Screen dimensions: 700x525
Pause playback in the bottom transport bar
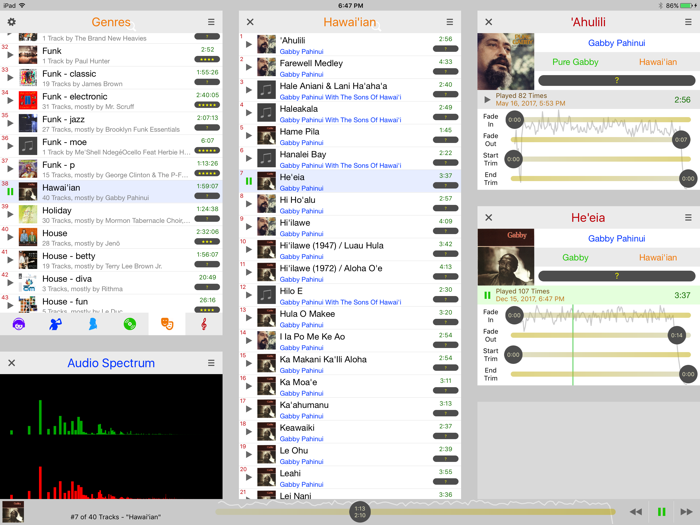click(662, 512)
